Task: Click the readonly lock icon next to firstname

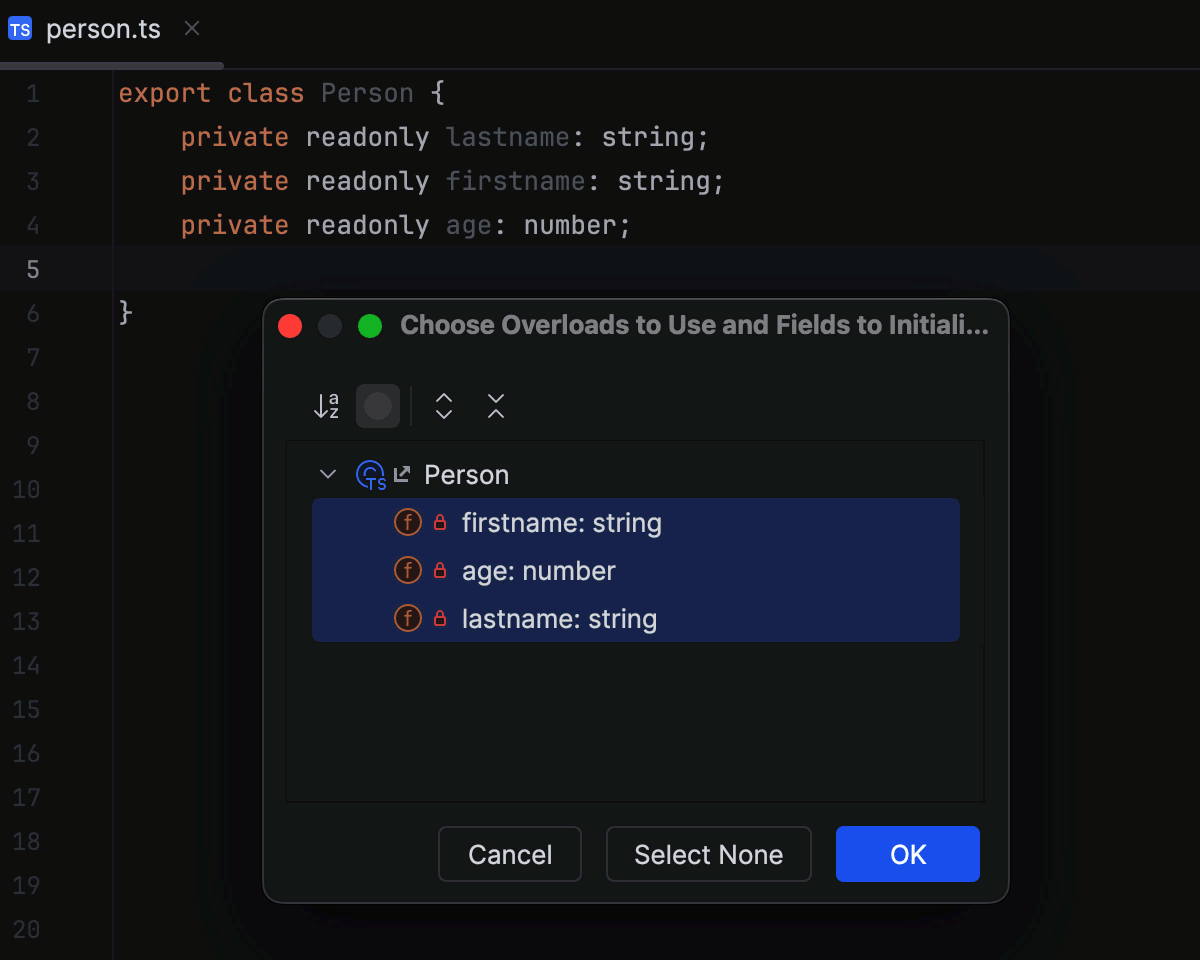Action: (438, 522)
